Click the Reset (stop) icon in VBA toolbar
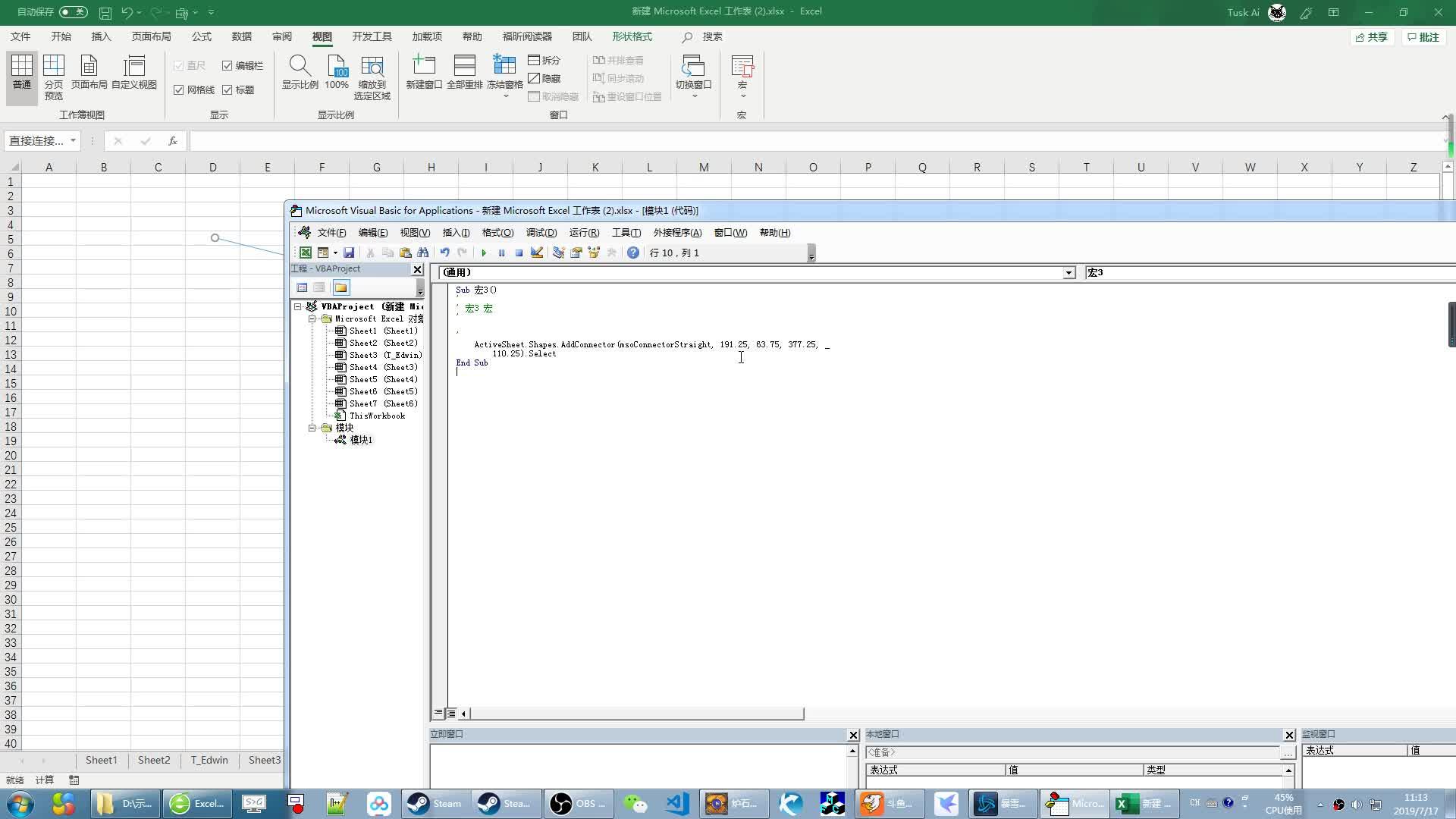Viewport: 1456px width, 819px height. click(519, 253)
